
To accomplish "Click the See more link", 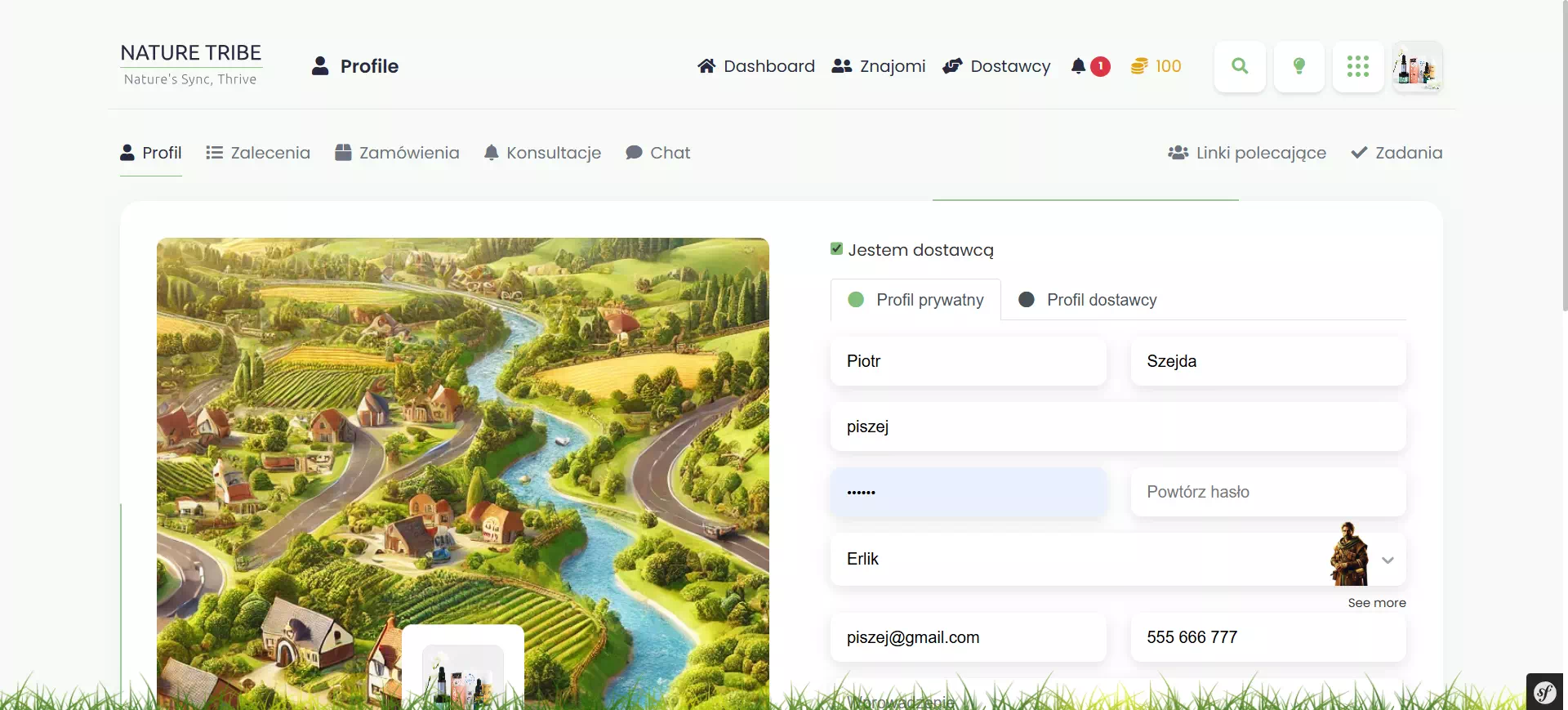I will pyautogui.click(x=1376, y=603).
